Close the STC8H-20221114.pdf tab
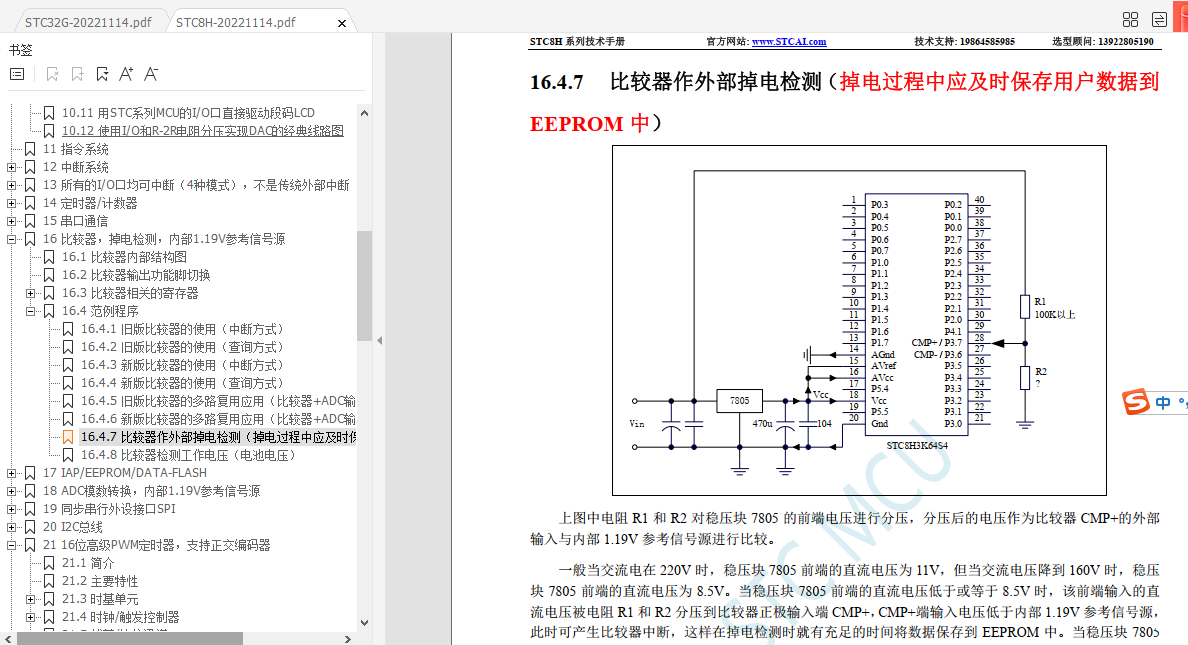Image resolution: width=1188 pixels, height=645 pixels. coord(342,23)
